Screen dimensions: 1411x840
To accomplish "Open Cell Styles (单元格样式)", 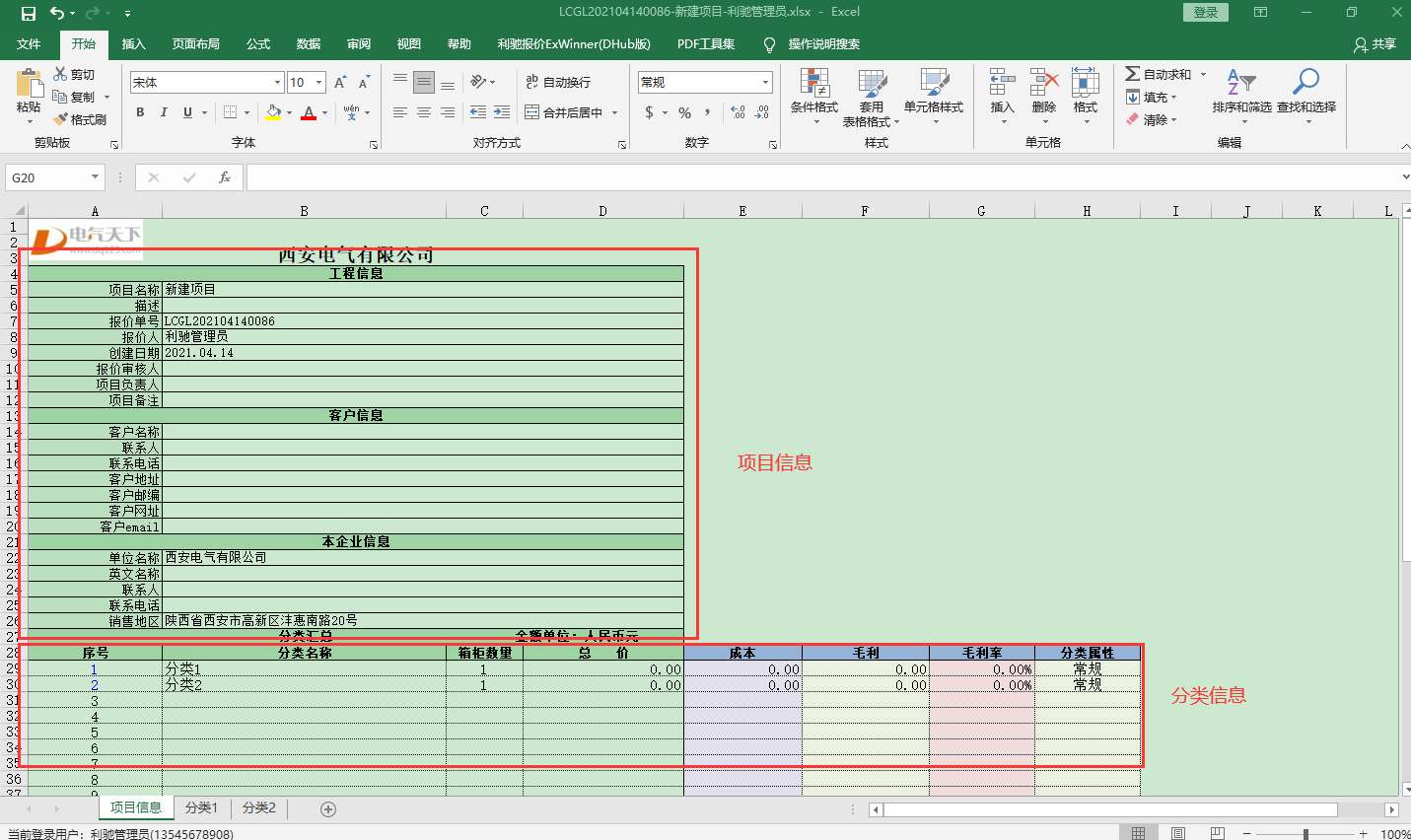I will [934, 97].
